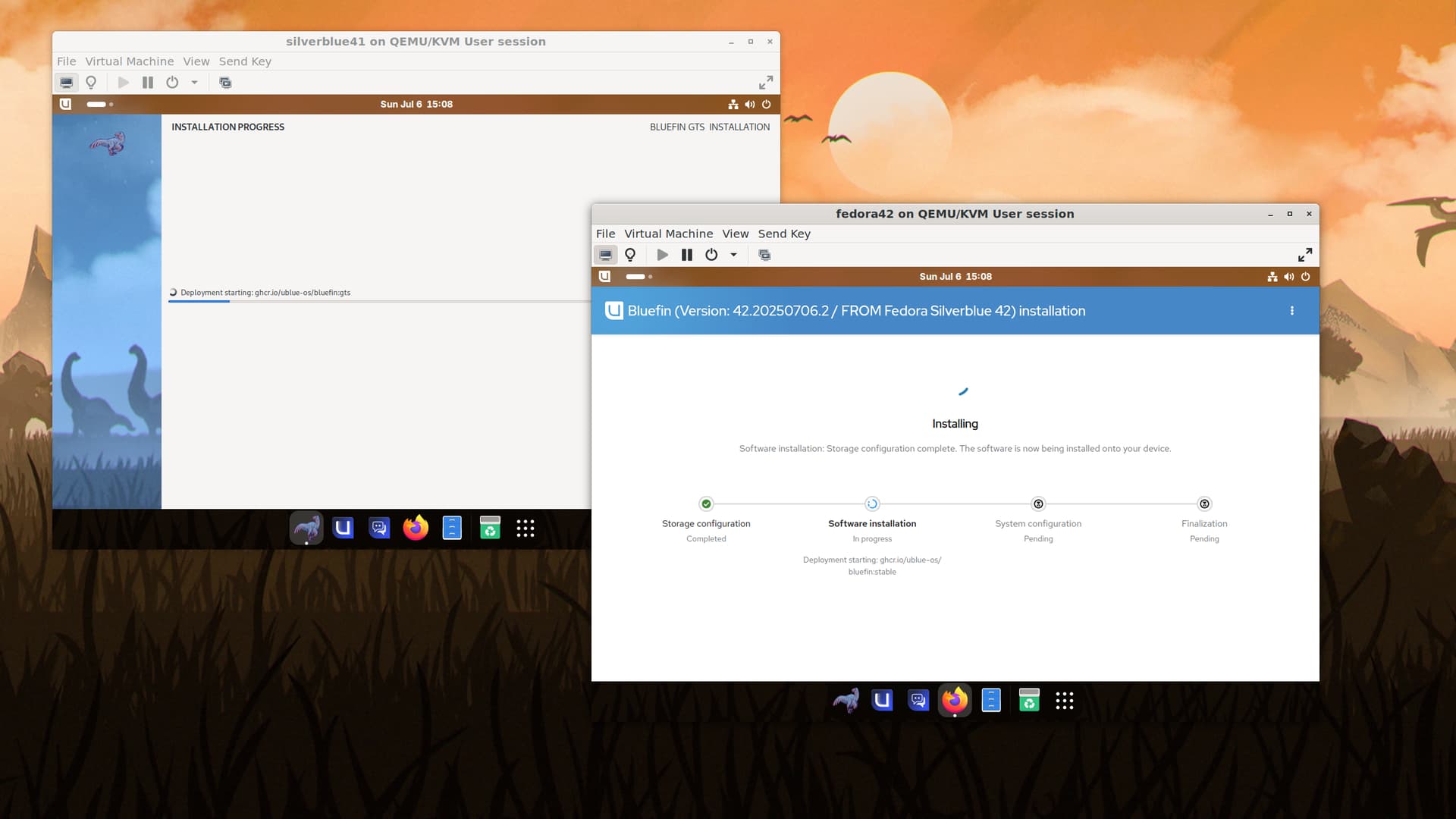1456x819 pixels.
Task: Open the Send Key menu in silverblue41
Action: point(244,61)
